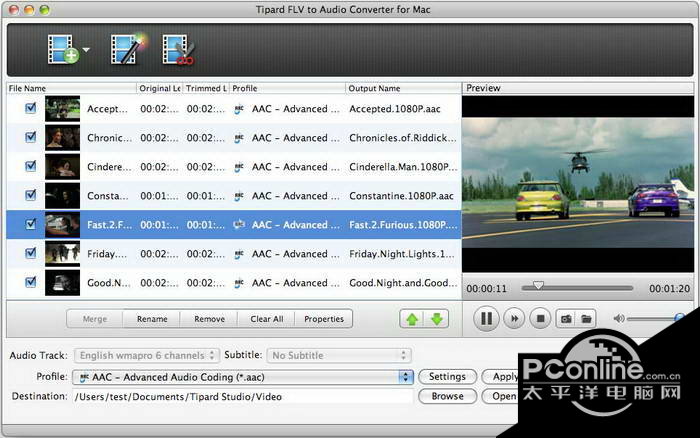This screenshot has height=438, width=700.
Task: Click the preview seek slider handle
Action: click(538, 286)
